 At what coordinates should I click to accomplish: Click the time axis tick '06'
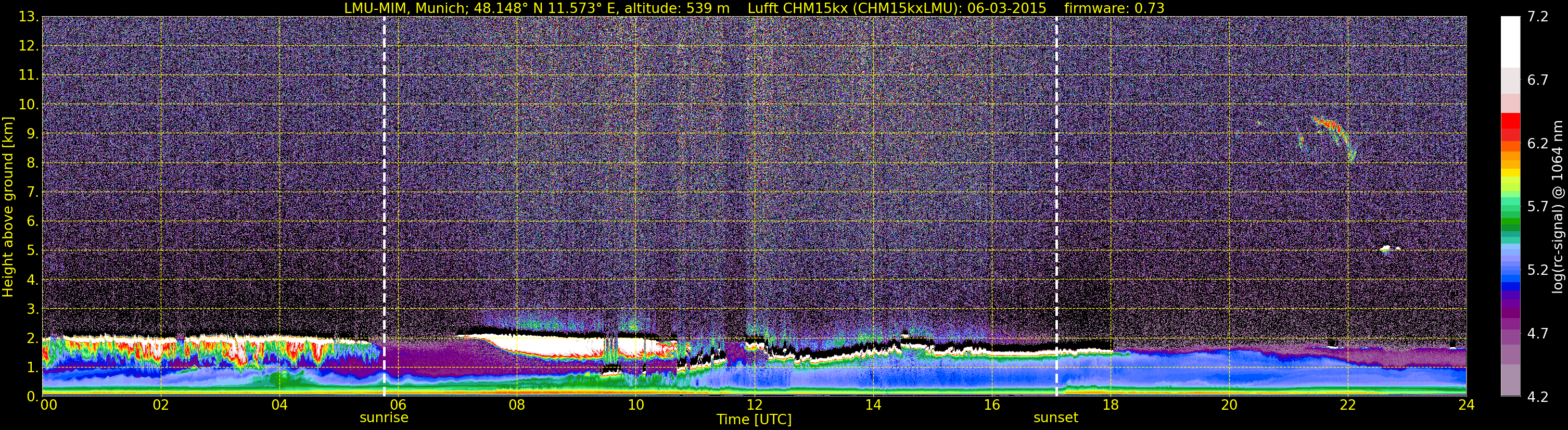[x=398, y=405]
